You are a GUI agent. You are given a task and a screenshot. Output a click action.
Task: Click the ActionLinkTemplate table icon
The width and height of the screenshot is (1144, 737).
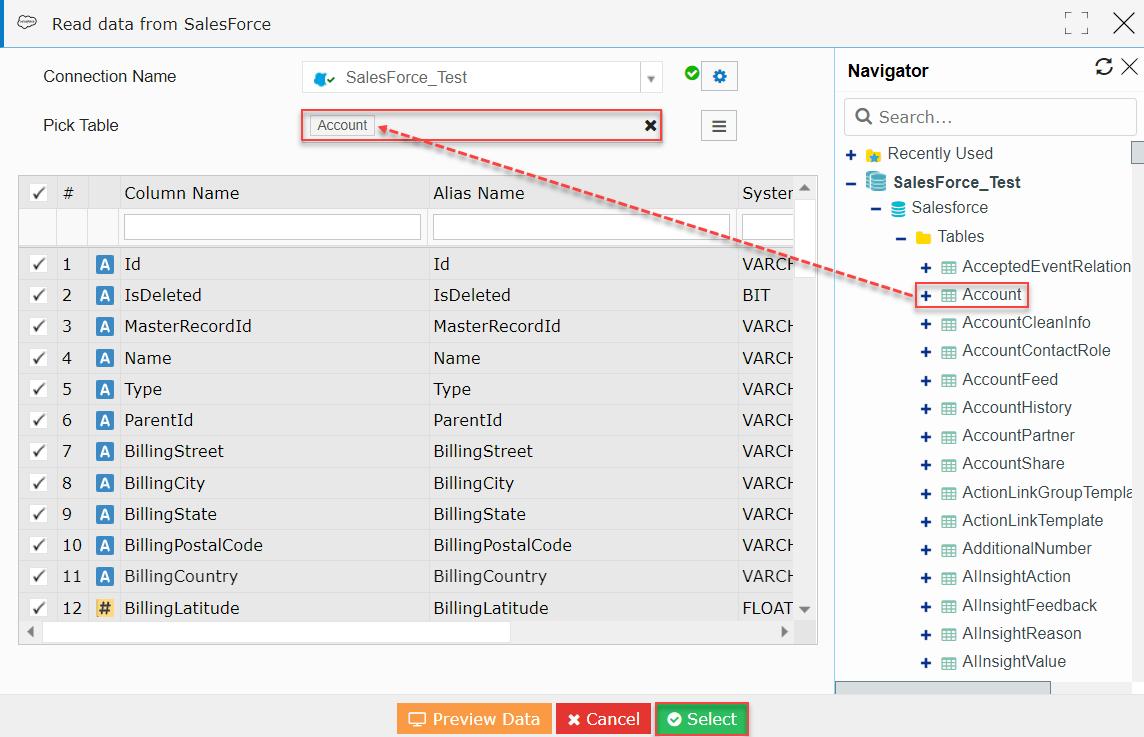coord(948,522)
